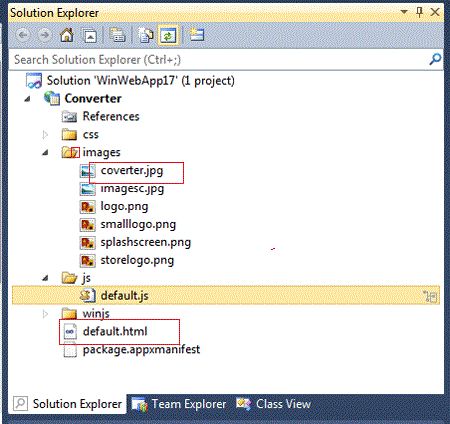Select storelogo.png file
The height and width of the screenshot is (424, 450).
(137, 261)
